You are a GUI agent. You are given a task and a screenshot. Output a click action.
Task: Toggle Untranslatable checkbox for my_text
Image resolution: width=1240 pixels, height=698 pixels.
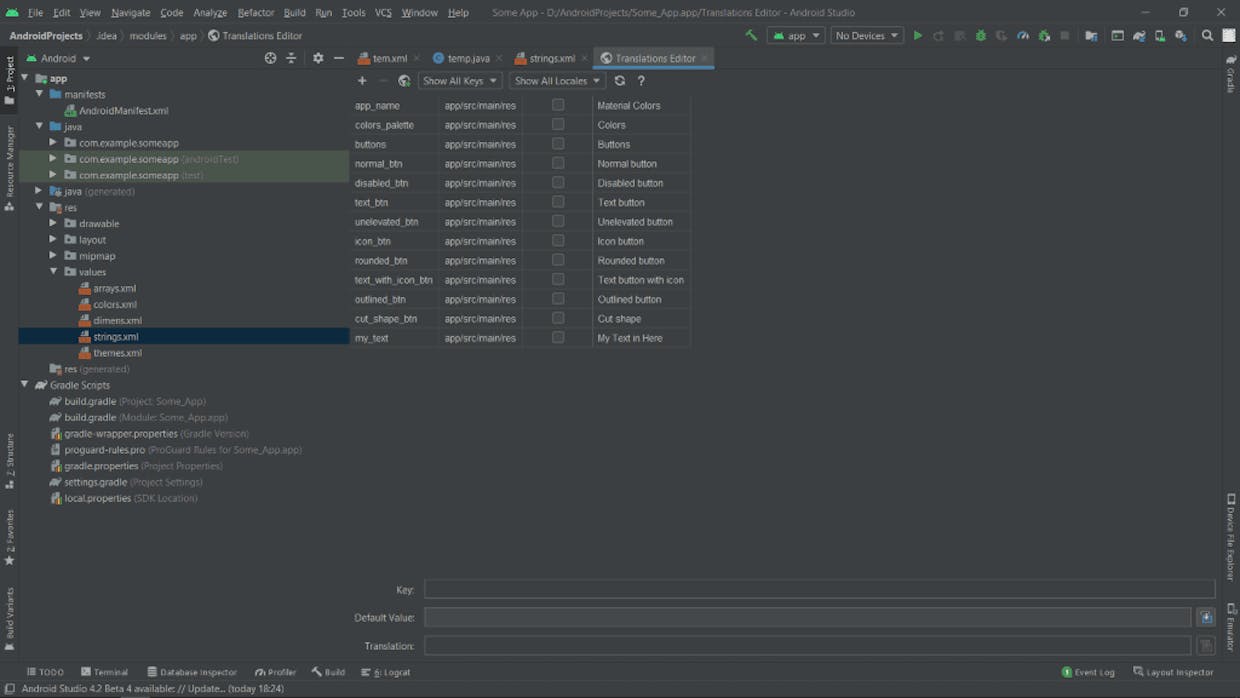558,338
